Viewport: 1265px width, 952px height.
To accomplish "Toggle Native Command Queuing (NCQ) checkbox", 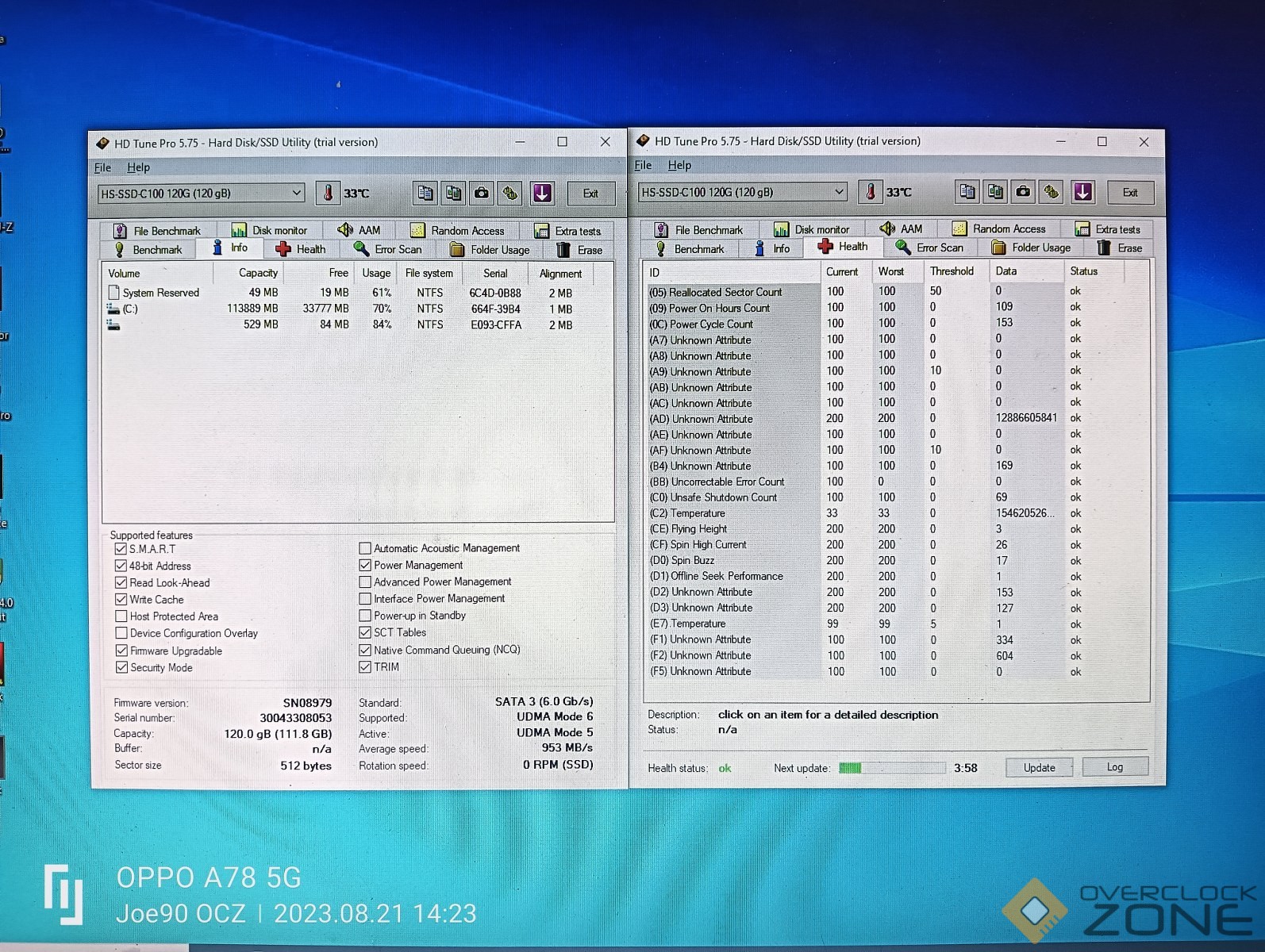I will coord(365,650).
